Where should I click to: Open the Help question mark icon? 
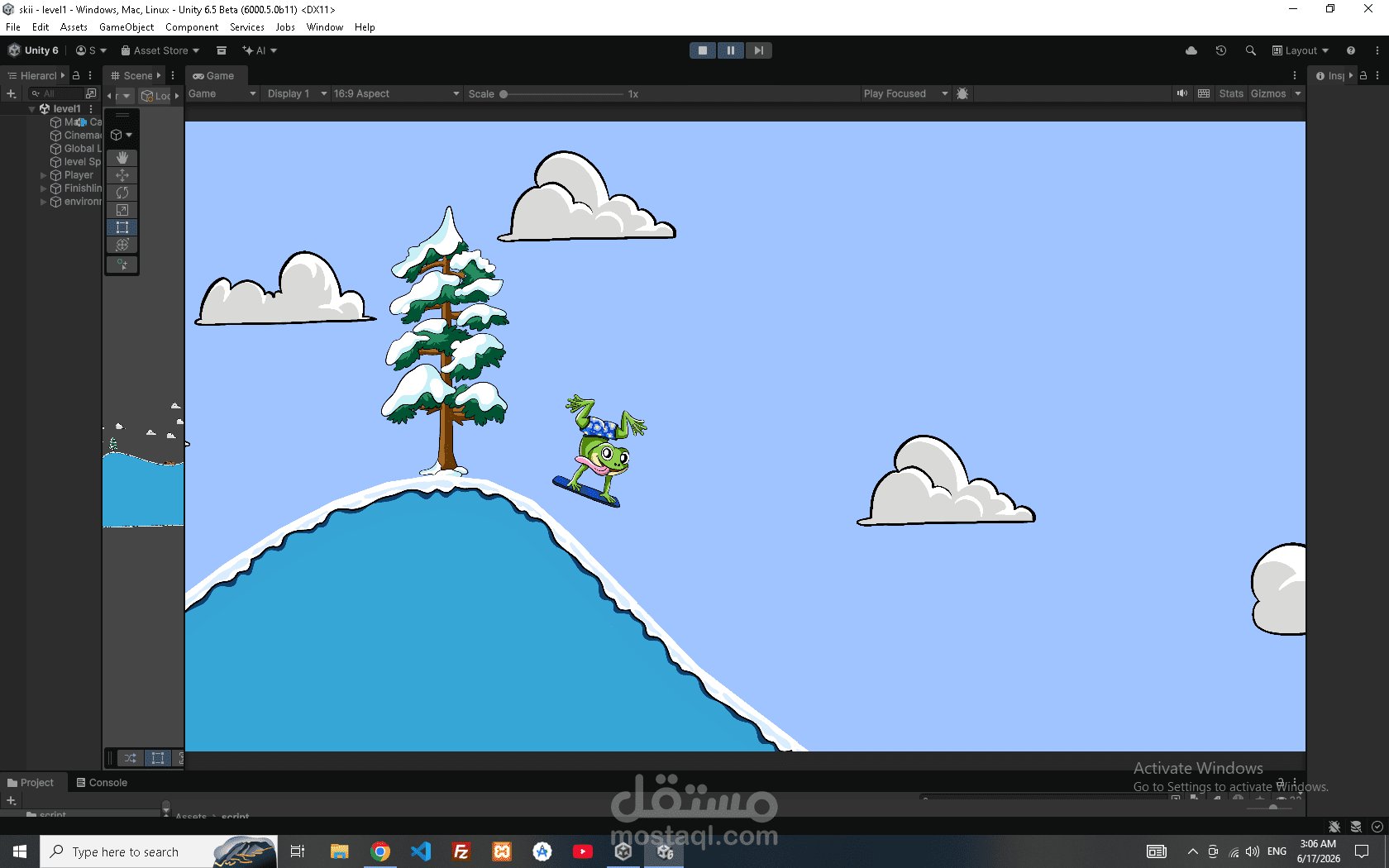coord(1351,50)
